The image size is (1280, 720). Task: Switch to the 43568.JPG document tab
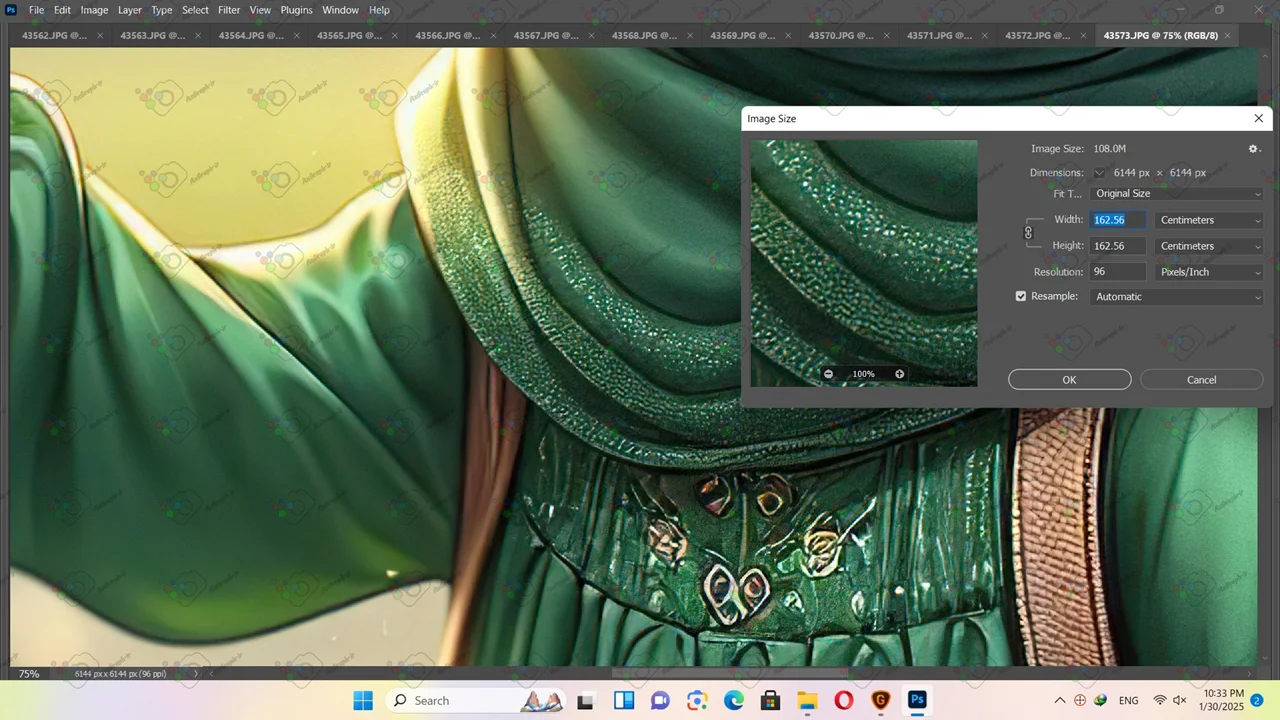[642, 36]
